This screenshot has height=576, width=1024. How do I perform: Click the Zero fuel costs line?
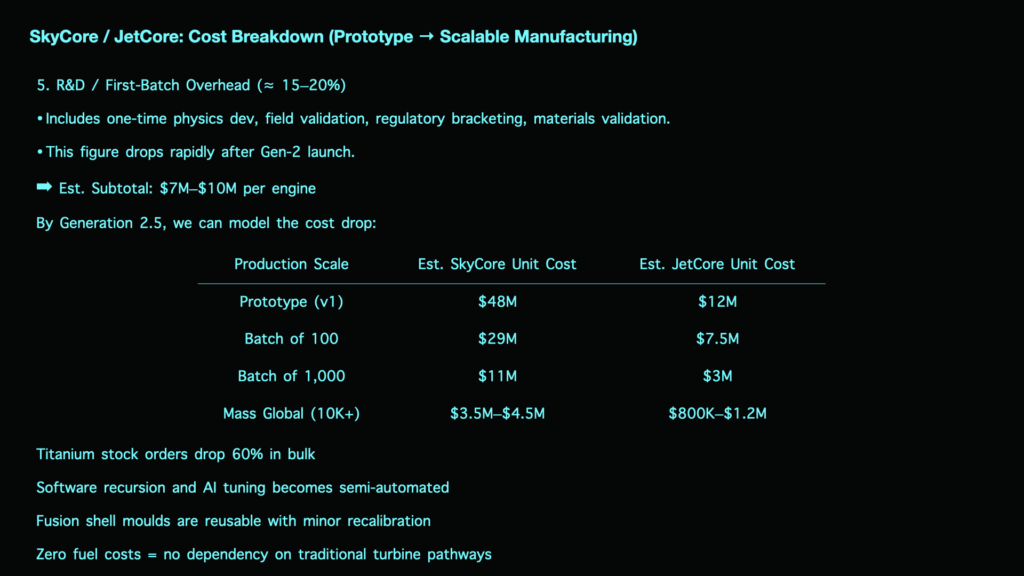tap(264, 554)
